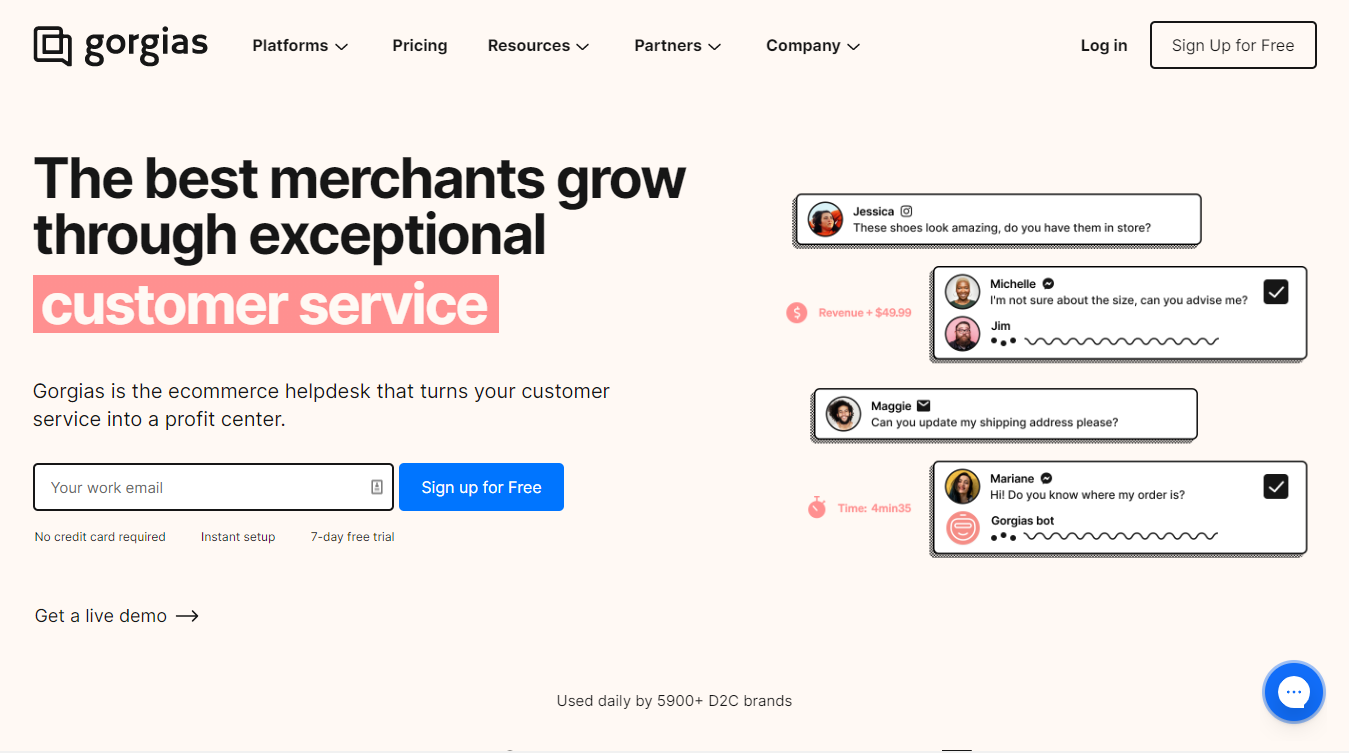Click the Messenger icon next to Michelle
Screen dimensions: 1349x753
[1048, 284]
